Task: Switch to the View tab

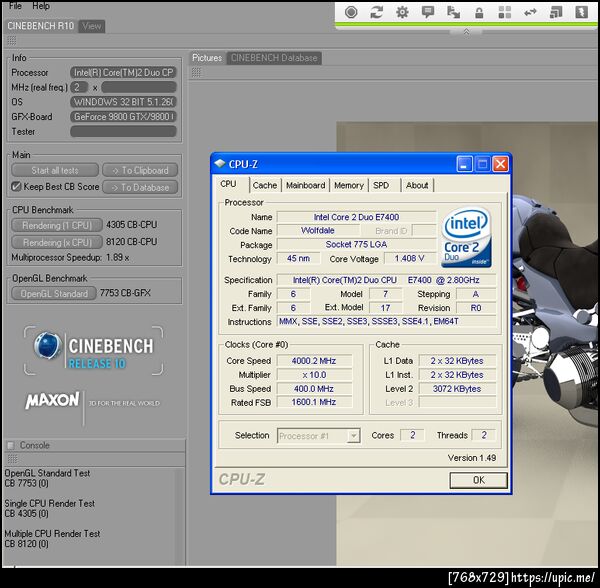Action: tap(91, 26)
